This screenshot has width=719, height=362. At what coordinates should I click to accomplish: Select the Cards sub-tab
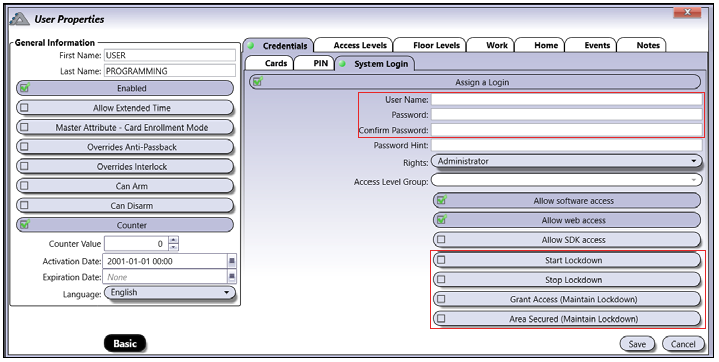[x=269, y=63]
